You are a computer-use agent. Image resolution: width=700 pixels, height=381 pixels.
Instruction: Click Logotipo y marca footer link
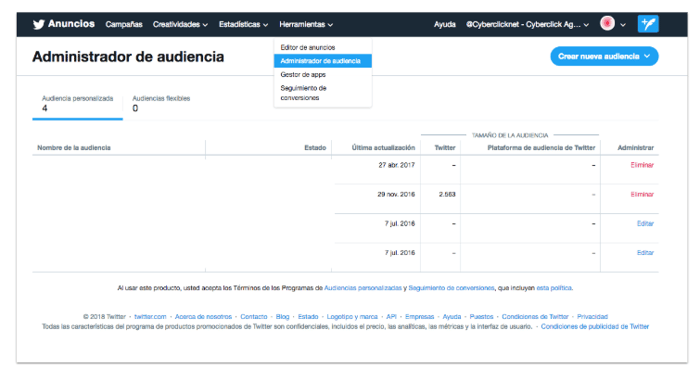(352, 317)
